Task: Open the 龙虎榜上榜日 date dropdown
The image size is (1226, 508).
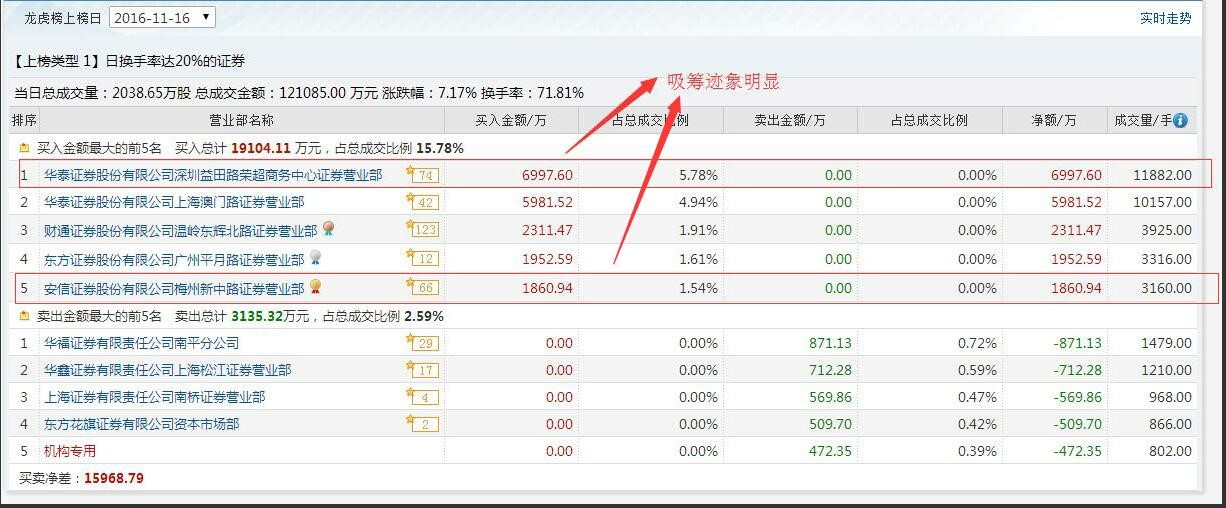Action: click(162, 17)
